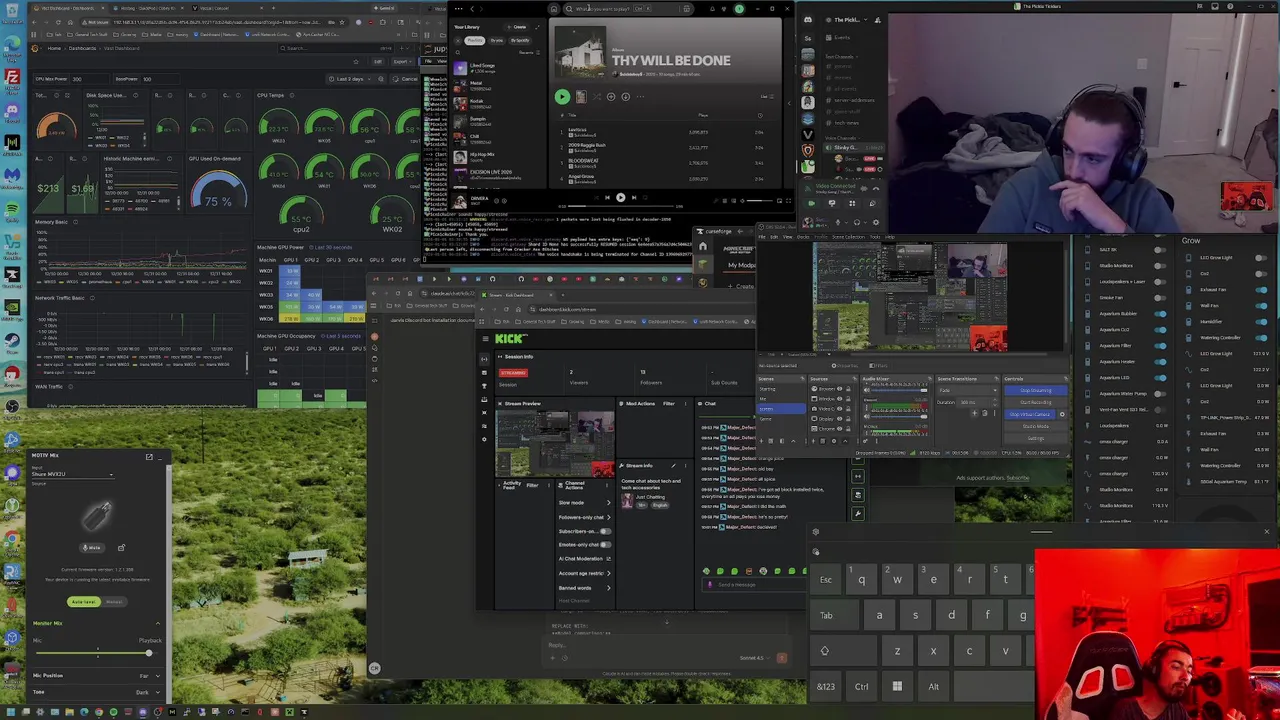Screen dimensions: 1280x720
Task: Select Auto level mode in MOTIV Mix
Action: pyautogui.click(x=84, y=602)
